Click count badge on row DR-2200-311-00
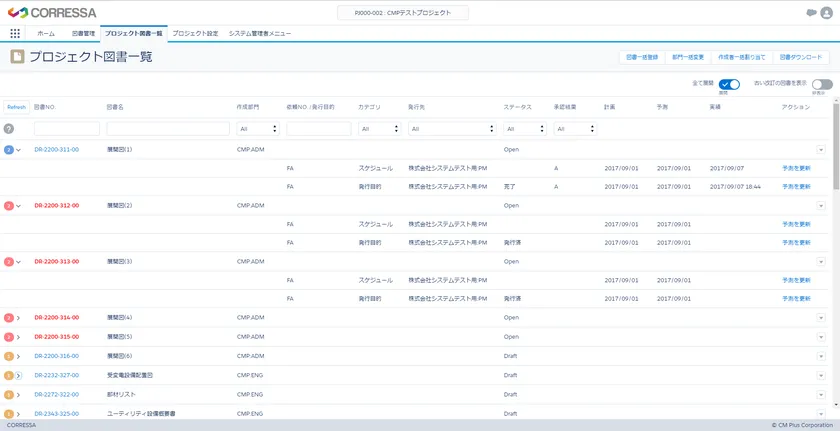 pos(9,149)
